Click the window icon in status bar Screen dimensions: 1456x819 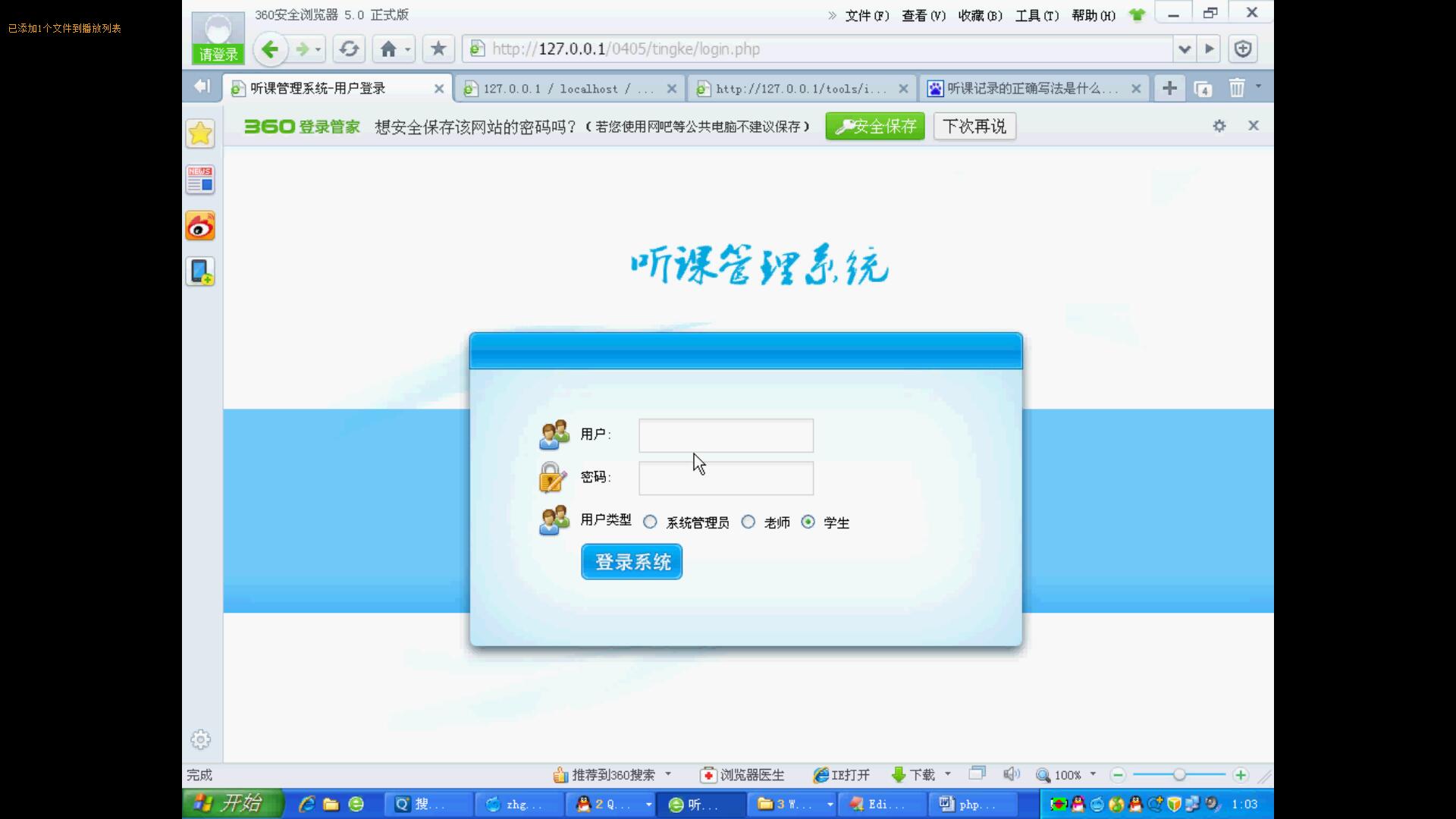click(x=977, y=773)
